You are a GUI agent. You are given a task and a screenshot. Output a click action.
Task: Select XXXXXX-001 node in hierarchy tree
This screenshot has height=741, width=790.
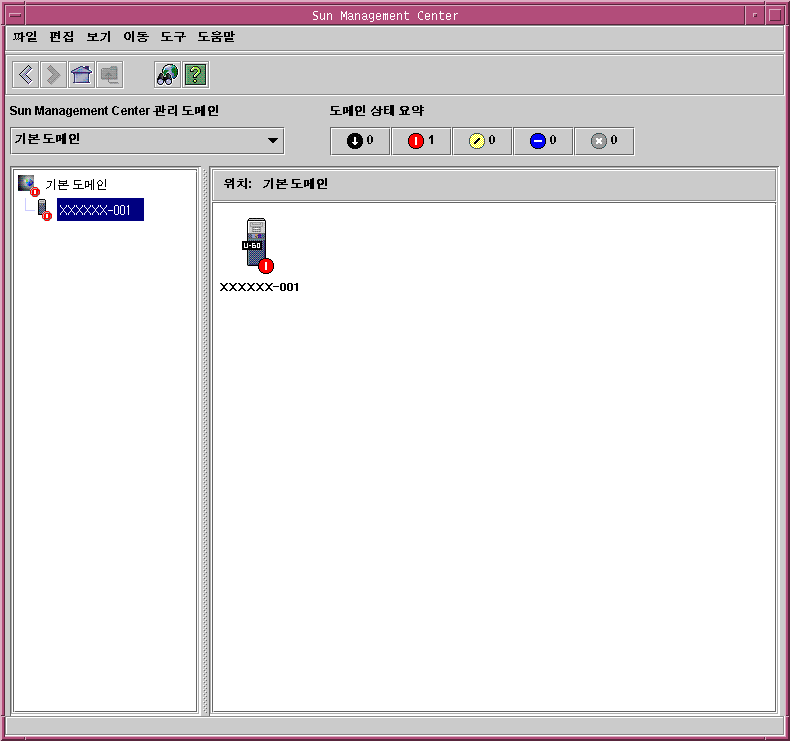(100, 210)
